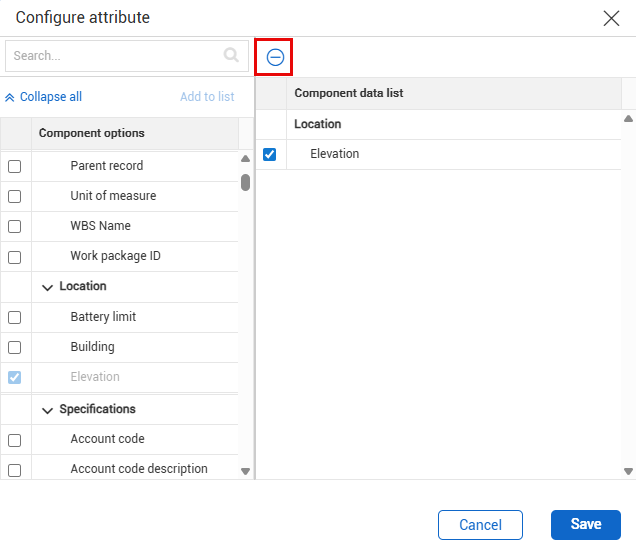Collapse the Specifications group
The width and height of the screenshot is (636, 558).
(x=47, y=410)
